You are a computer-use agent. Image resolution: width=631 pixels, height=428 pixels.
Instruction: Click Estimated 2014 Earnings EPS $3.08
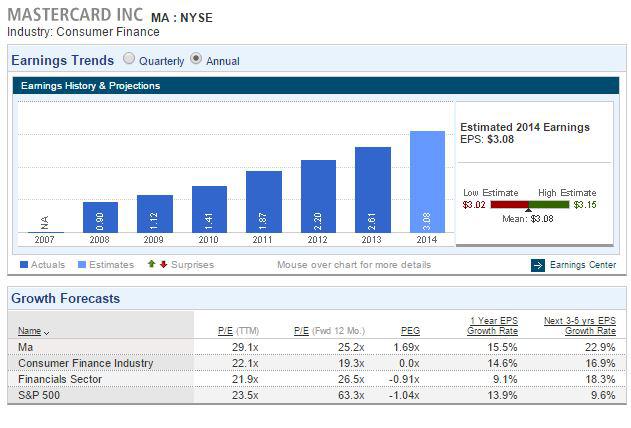coord(487,139)
